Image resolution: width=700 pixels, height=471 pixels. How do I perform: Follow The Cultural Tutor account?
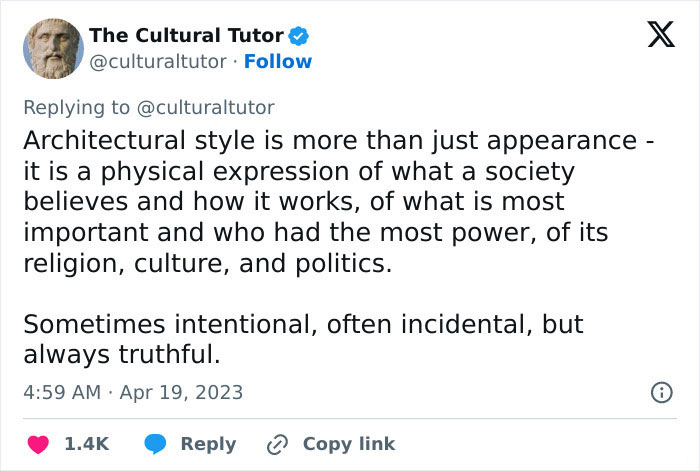(278, 62)
